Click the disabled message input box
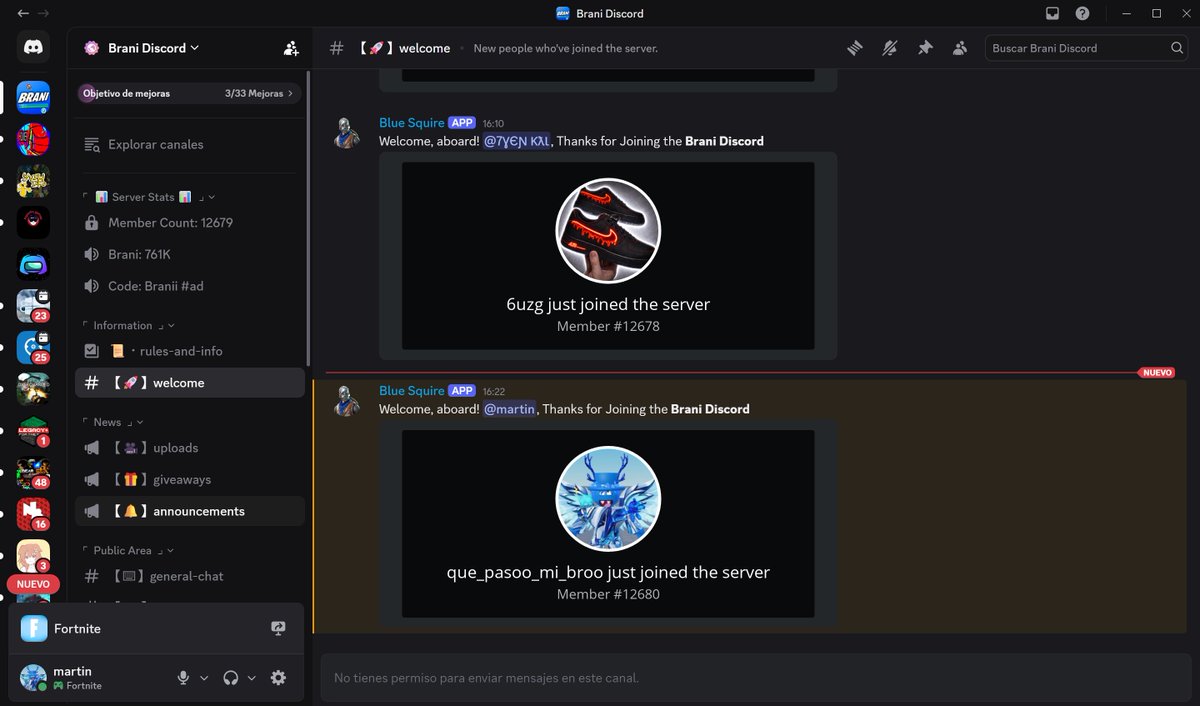 (x=756, y=678)
